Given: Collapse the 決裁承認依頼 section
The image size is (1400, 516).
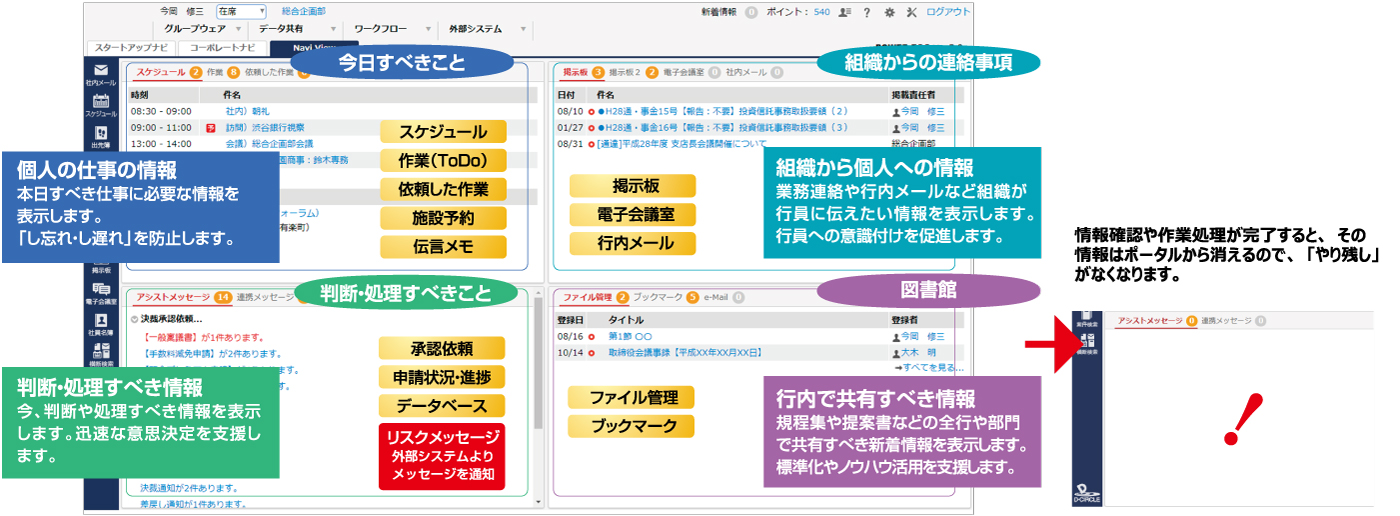Looking at the screenshot, I should pos(135,319).
